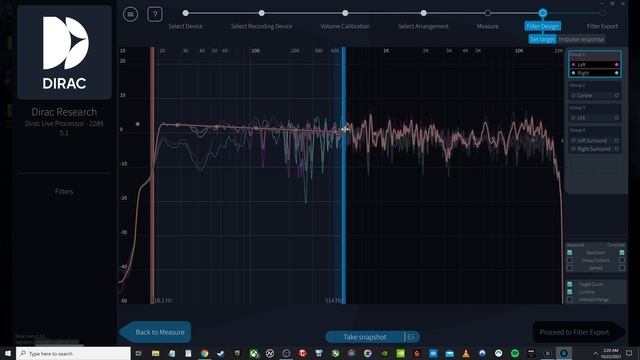Click the Windows search box
Screen dimensions: 640x360
coord(73,353)
